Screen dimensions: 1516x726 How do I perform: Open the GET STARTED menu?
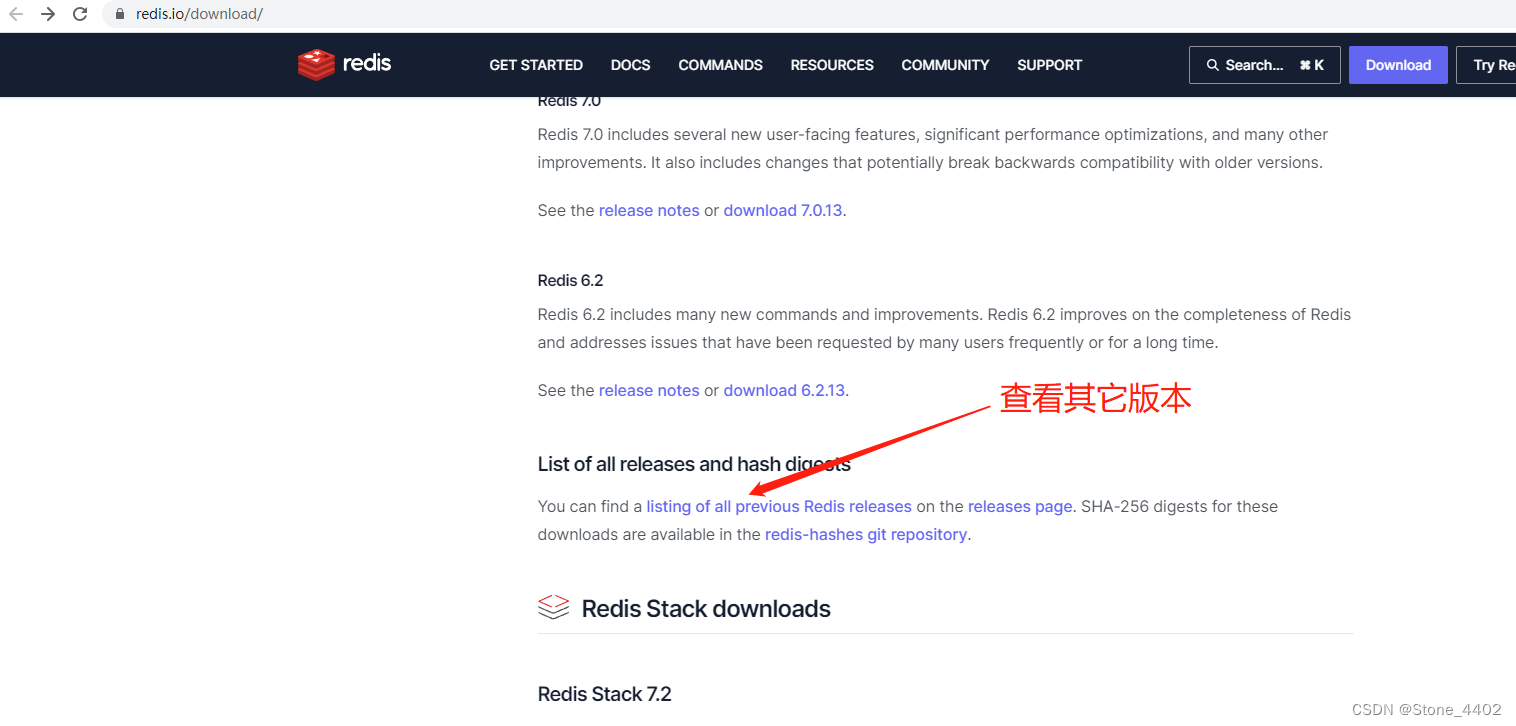(x=536, y=65)
